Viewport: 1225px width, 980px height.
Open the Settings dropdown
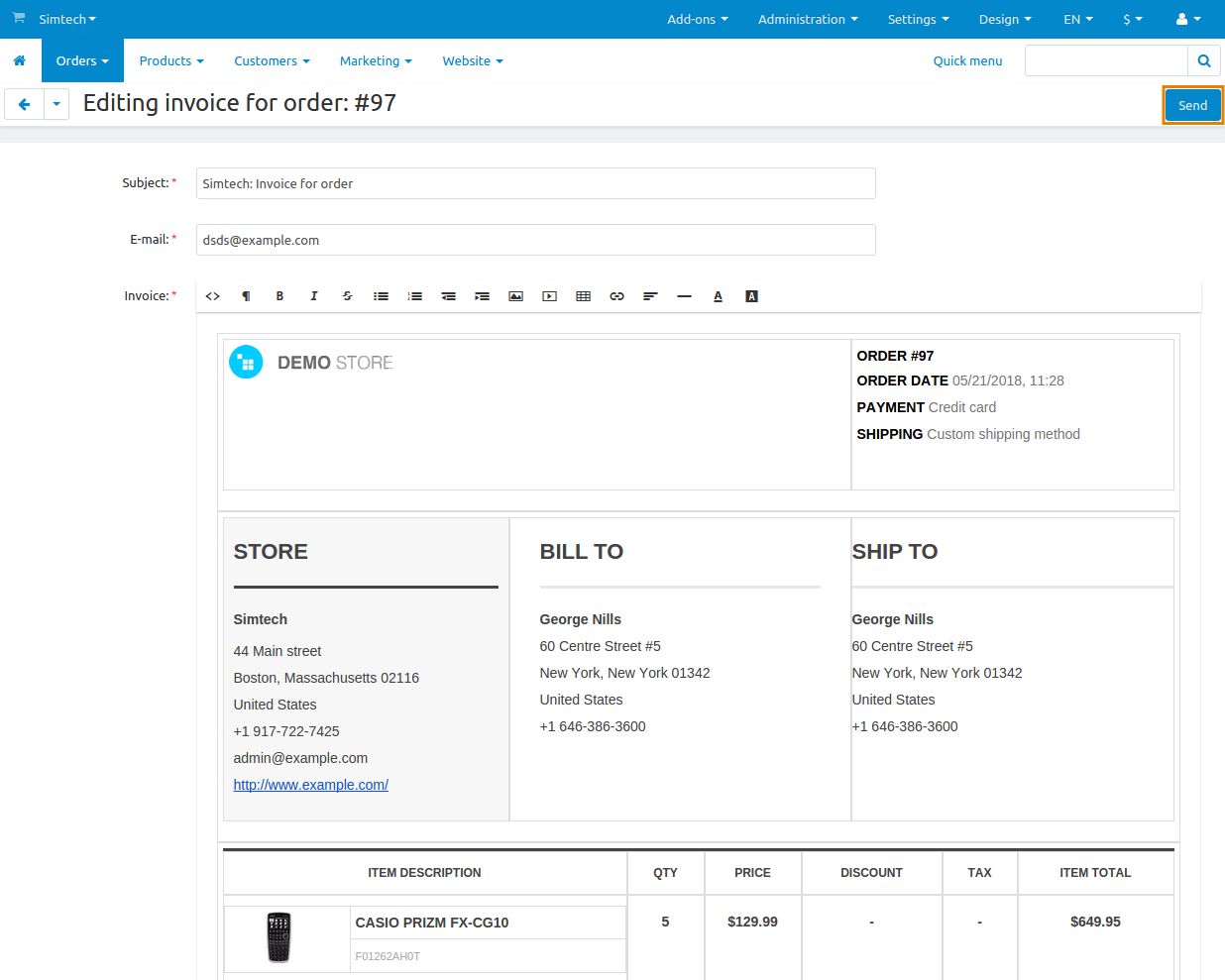tap(919, 19)
